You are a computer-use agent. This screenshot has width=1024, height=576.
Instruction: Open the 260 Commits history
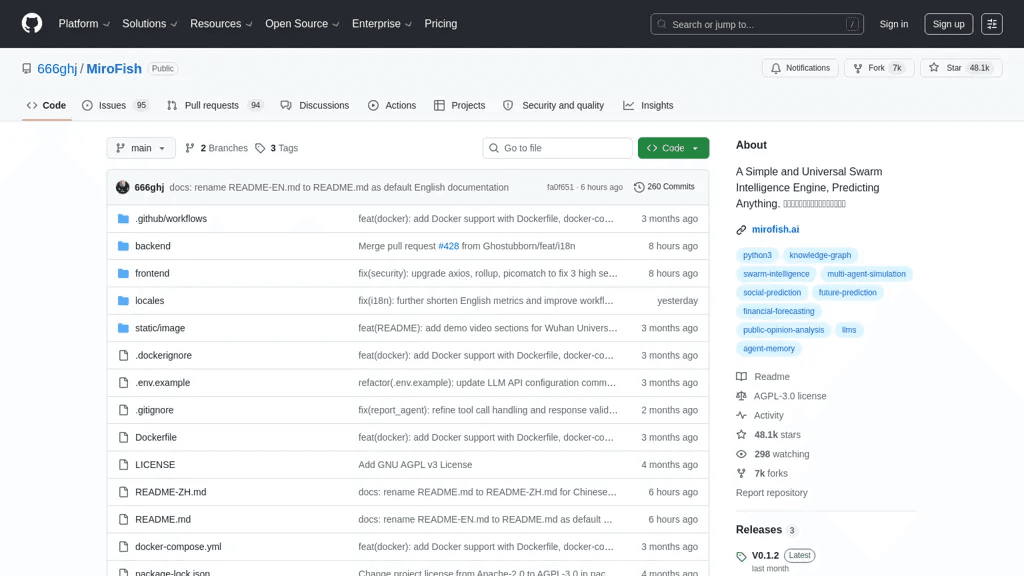(664, 187)
